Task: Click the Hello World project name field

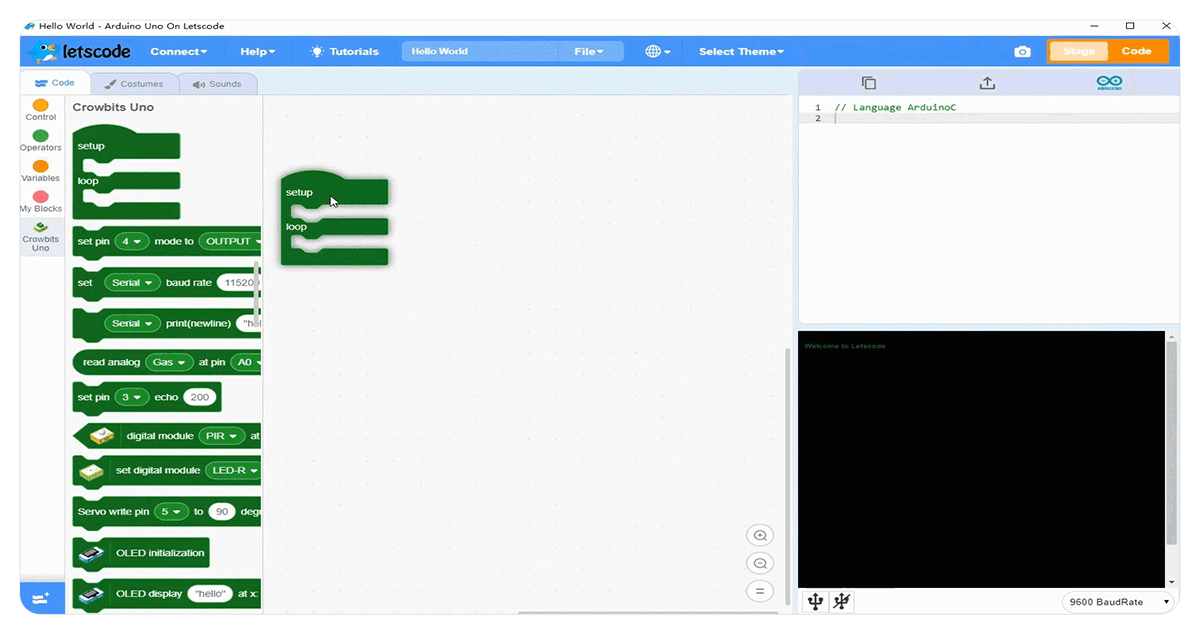Action: tap(480, 51)
